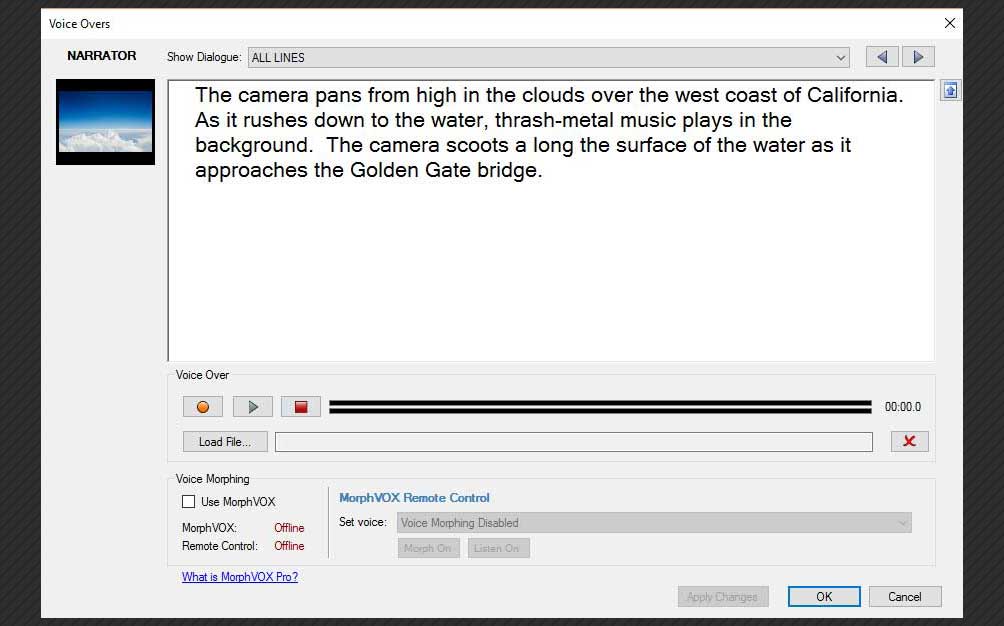Image resolution: width=1004 pixels, height=626 pixels.
Task: Click Load File to import an audio recording
Action: point(224,441)
